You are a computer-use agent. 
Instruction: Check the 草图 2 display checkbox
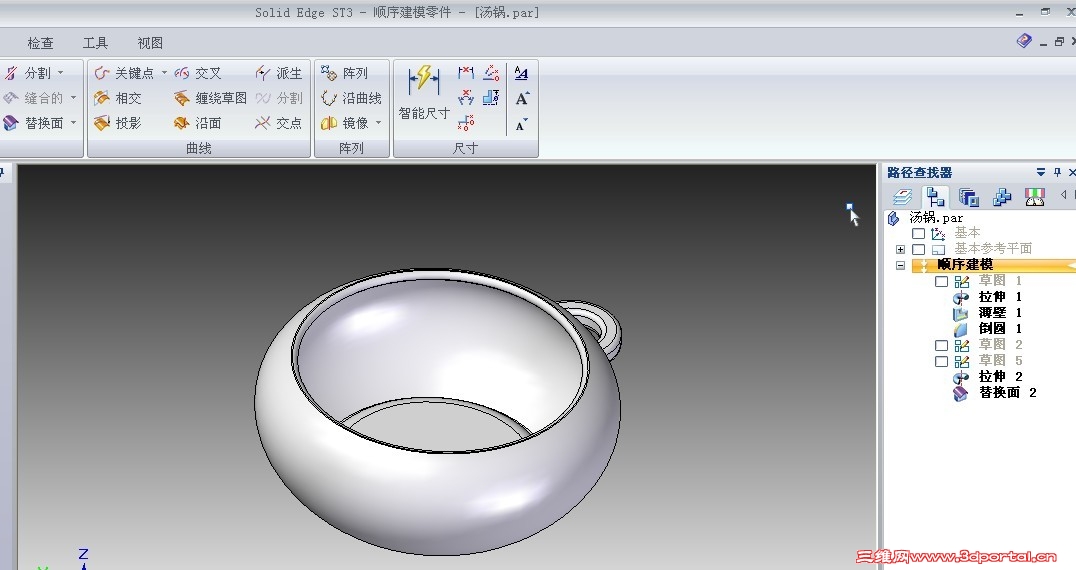(x=942, y=345)
